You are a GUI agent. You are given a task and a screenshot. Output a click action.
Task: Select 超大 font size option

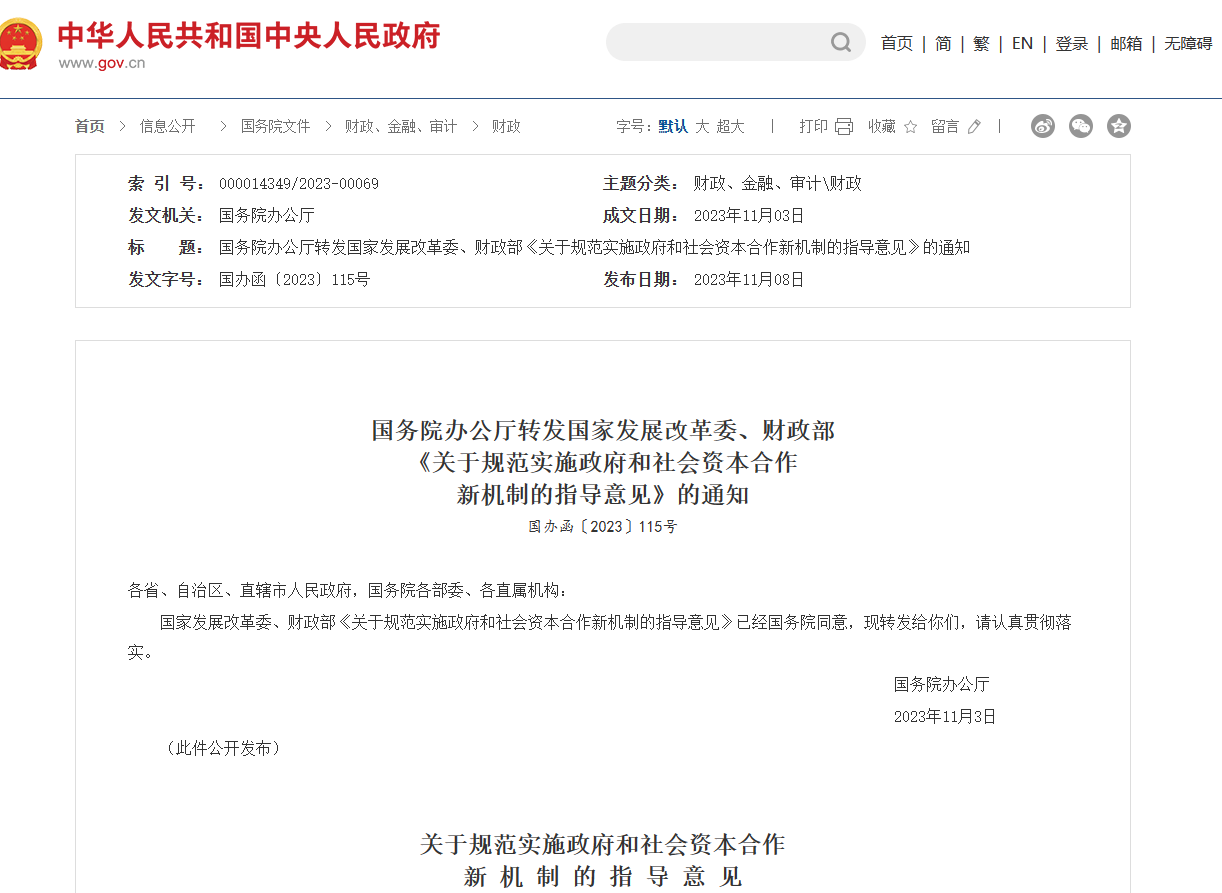(x=729, y=127)
